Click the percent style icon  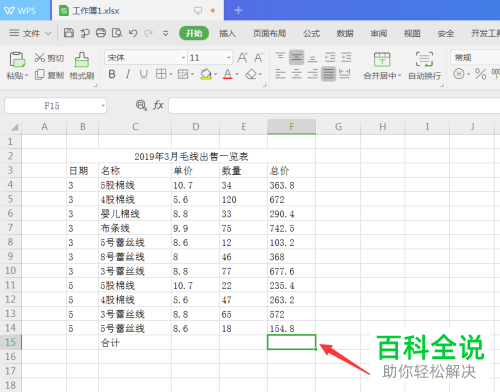tap(480, 74)
